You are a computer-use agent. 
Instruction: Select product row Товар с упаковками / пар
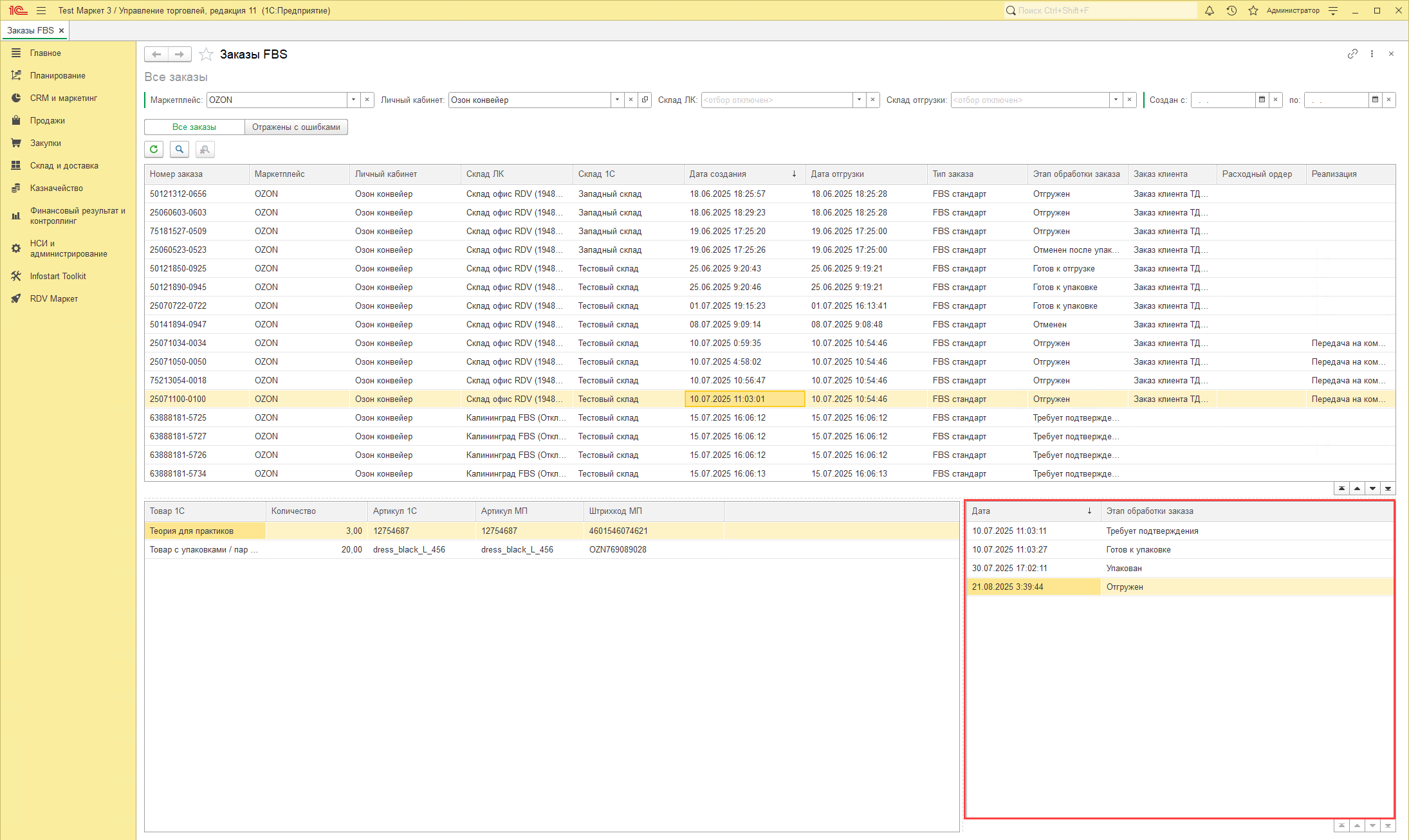(x=552, y=549)
